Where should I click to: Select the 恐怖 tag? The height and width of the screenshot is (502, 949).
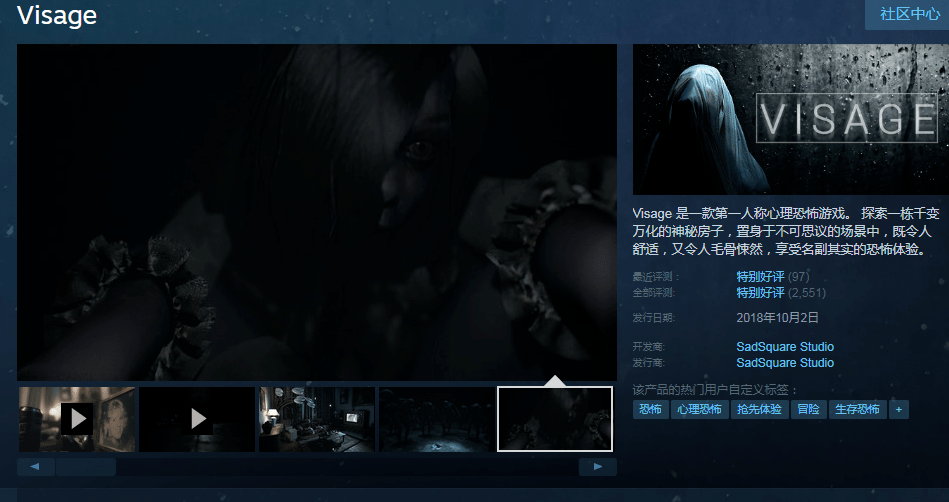tap(651, 409)
